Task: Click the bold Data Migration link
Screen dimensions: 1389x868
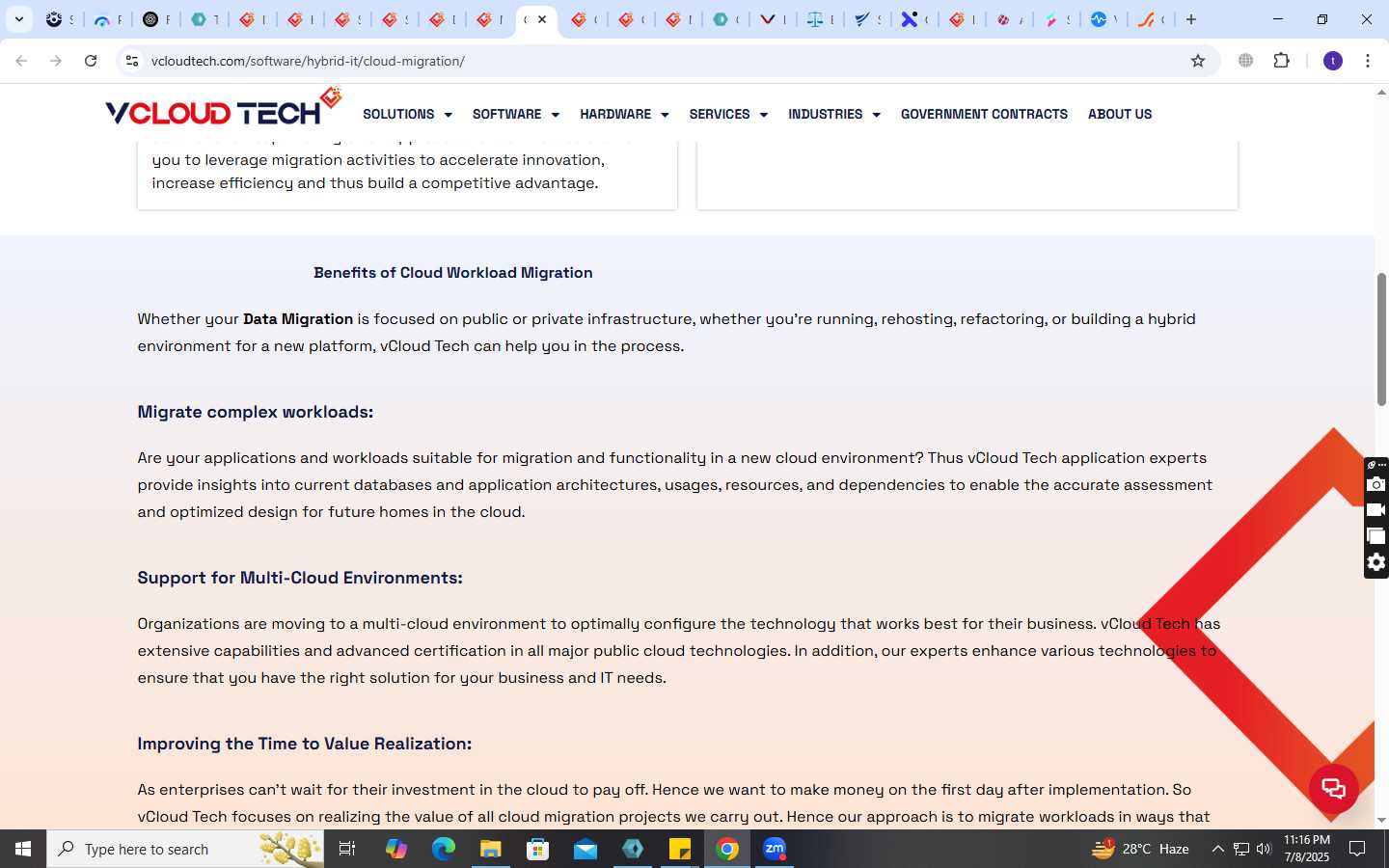Action: [x=298, y=319]
